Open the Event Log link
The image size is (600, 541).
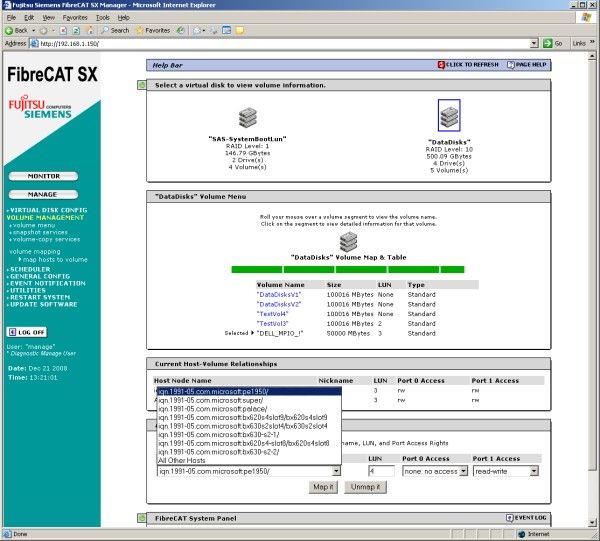[x=526, y=518]
